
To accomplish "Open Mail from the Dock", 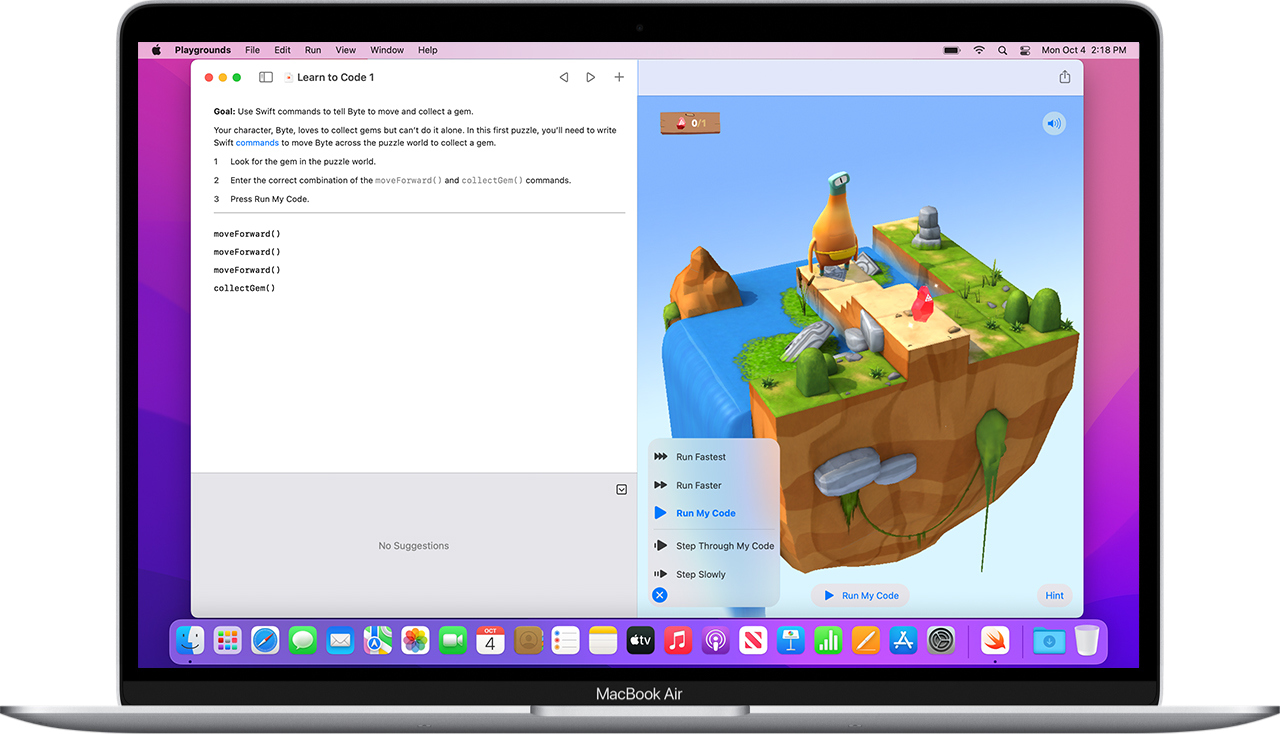I will click(340, 640).
